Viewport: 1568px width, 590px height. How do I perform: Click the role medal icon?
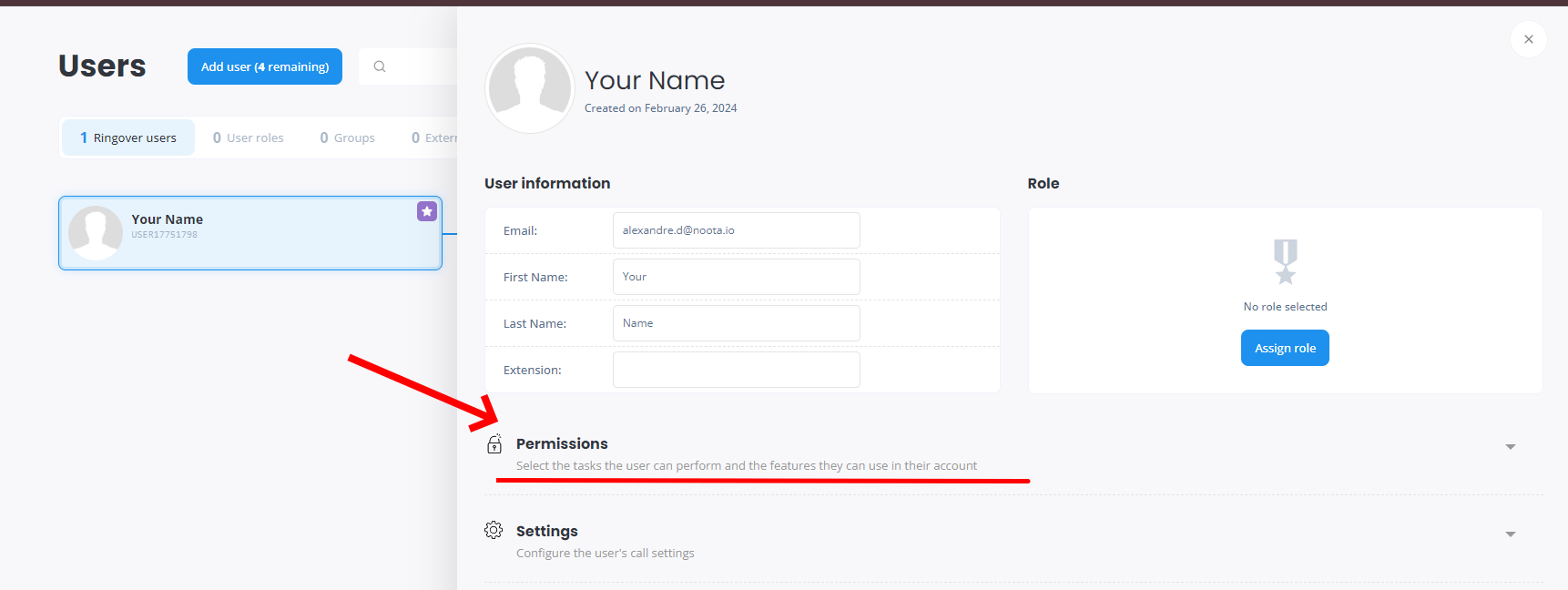[x=1285, y=262]
